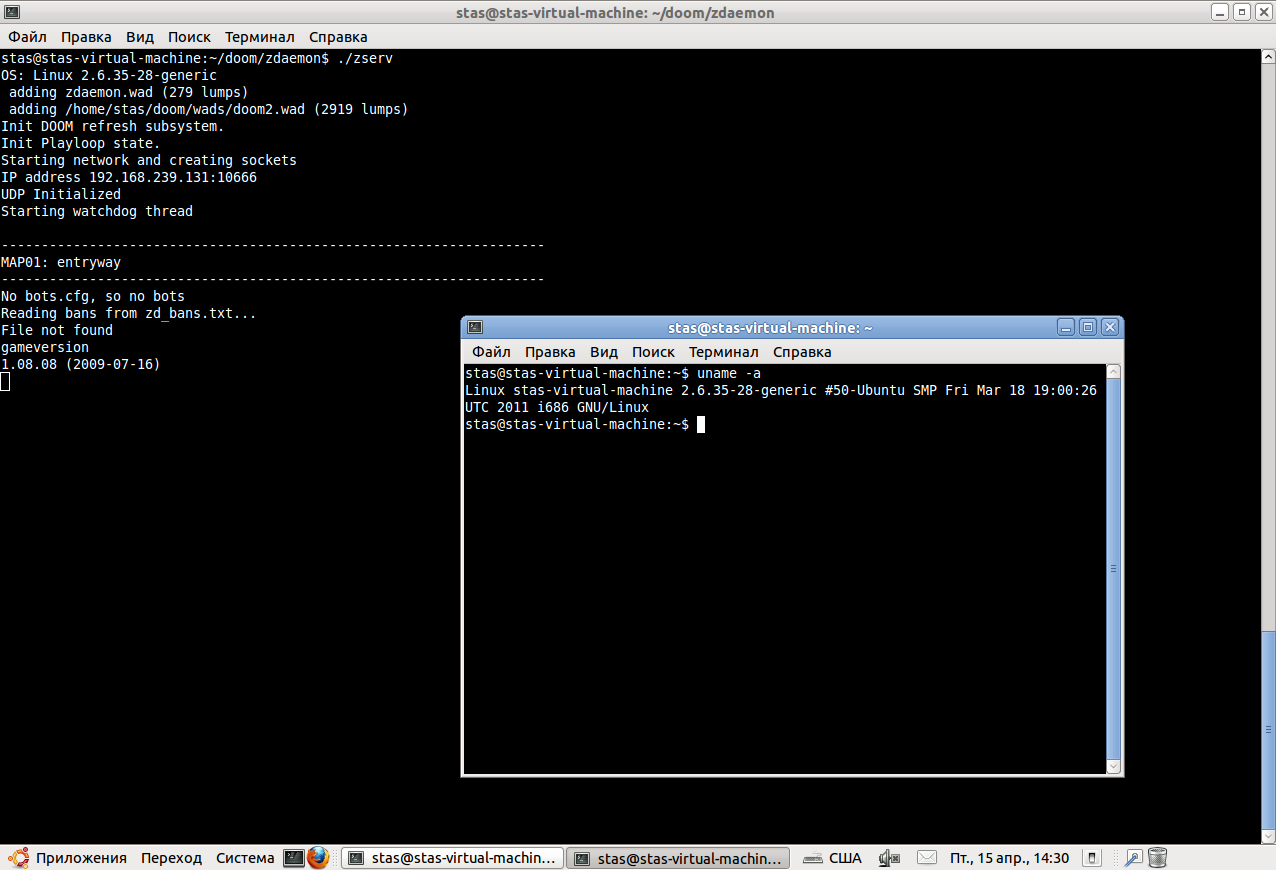Open the mail envelope indicator

(x=927, y=858)
